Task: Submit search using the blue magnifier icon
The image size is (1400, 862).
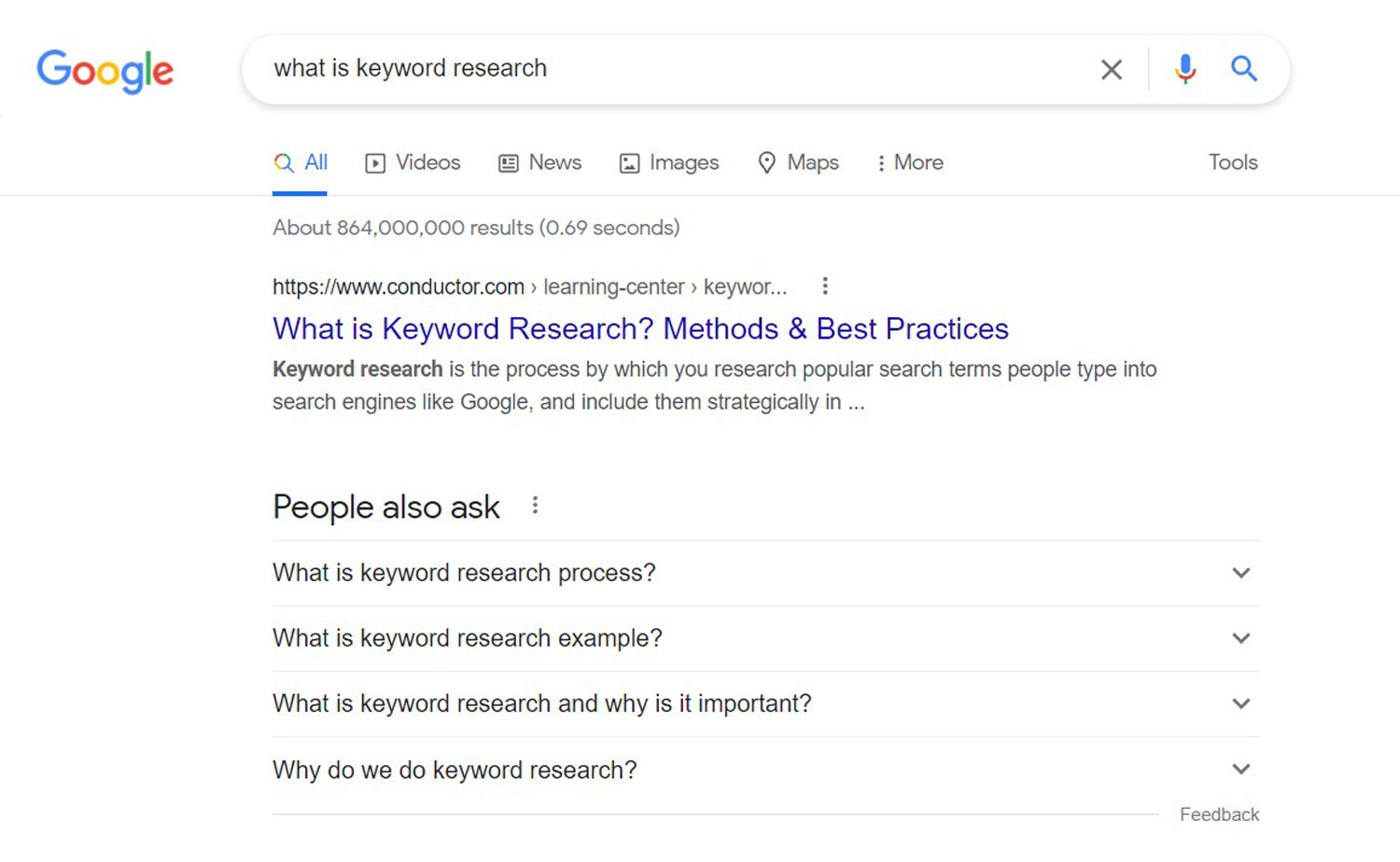Action: tap(1243, 68)
